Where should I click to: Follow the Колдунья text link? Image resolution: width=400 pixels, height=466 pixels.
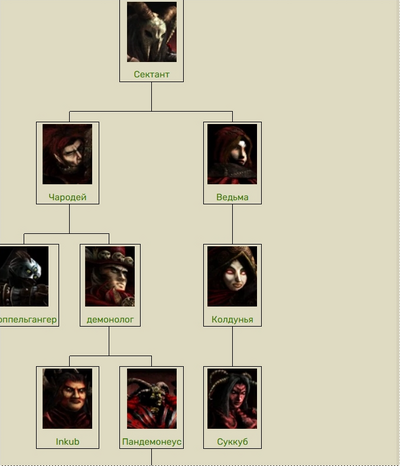point(232,320)
